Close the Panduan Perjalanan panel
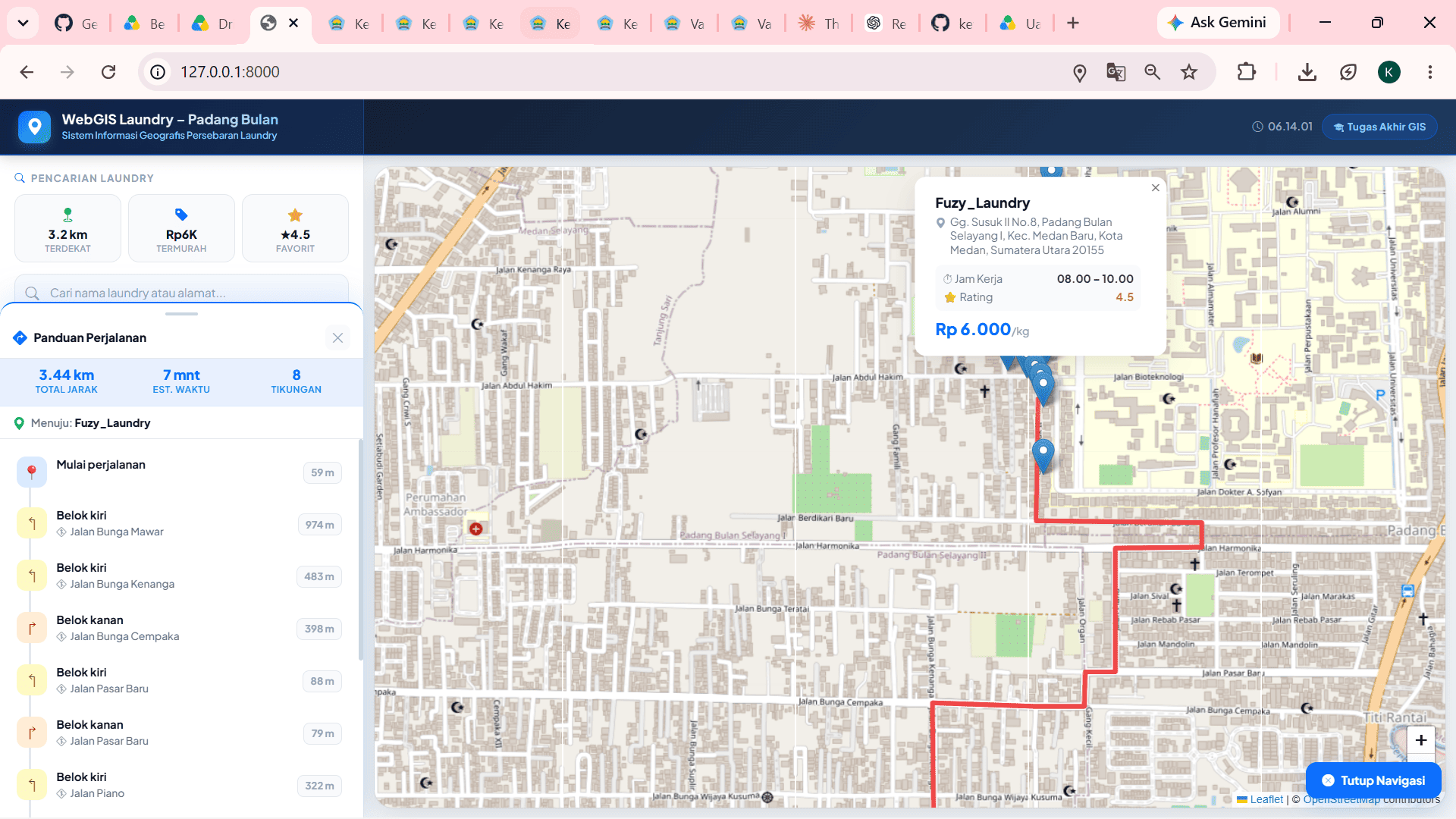The image size is (1456, 819). (x=337, y=338)
